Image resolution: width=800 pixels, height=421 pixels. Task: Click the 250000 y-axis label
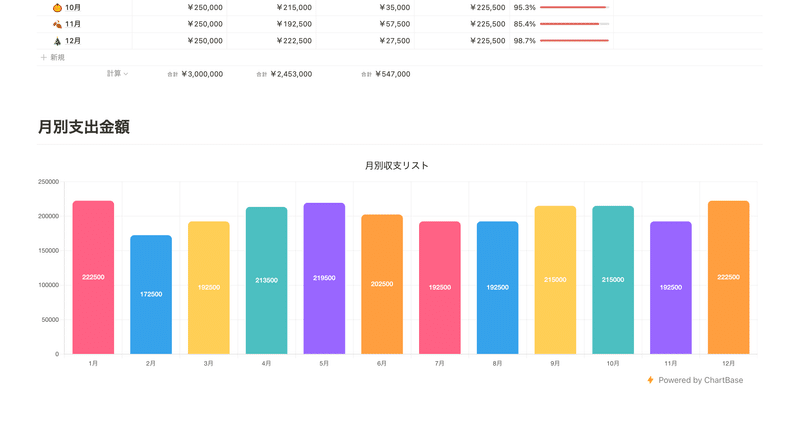(48, 182)
